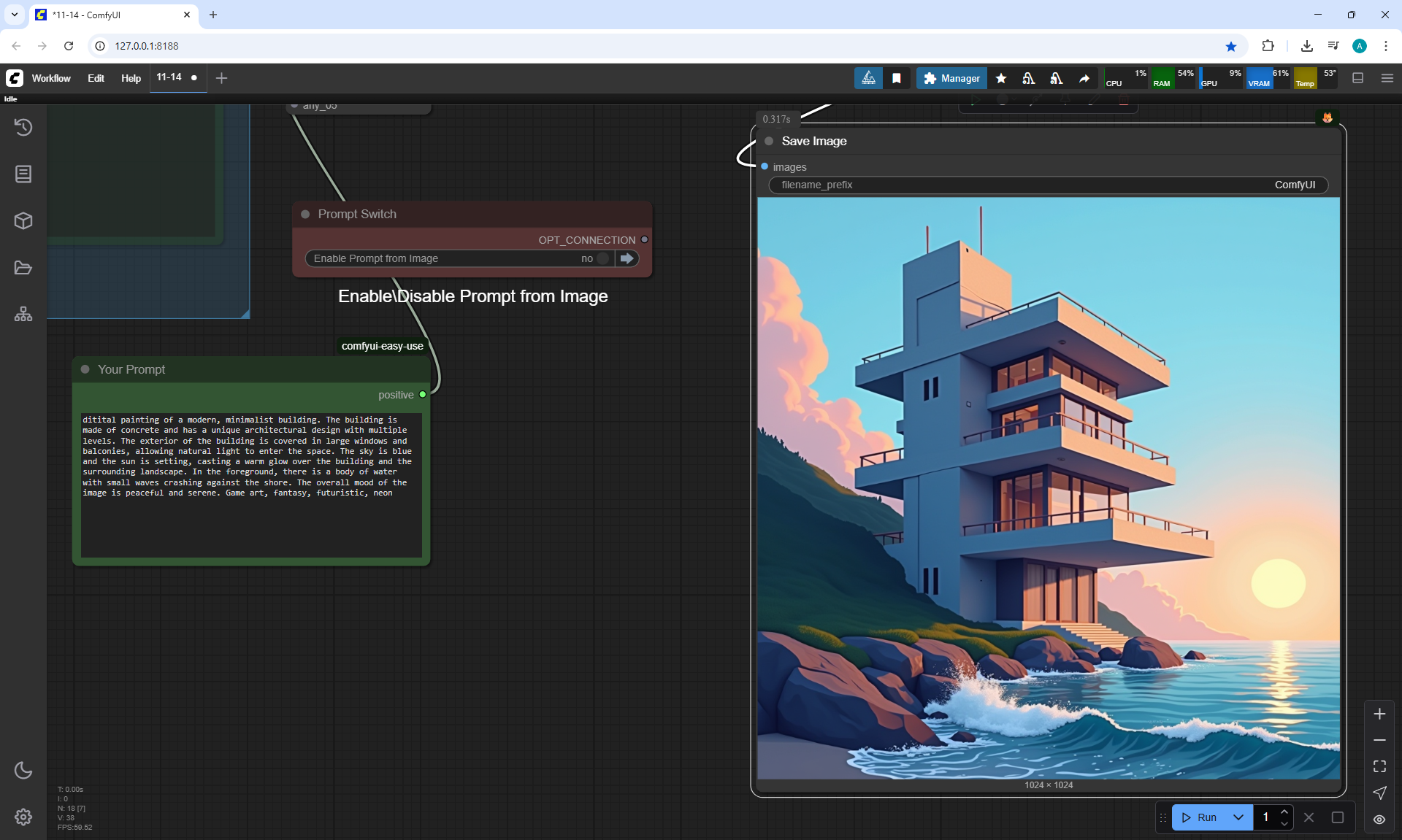
Task: Collapse the Your Prompt node
Action: coord(85,369)
